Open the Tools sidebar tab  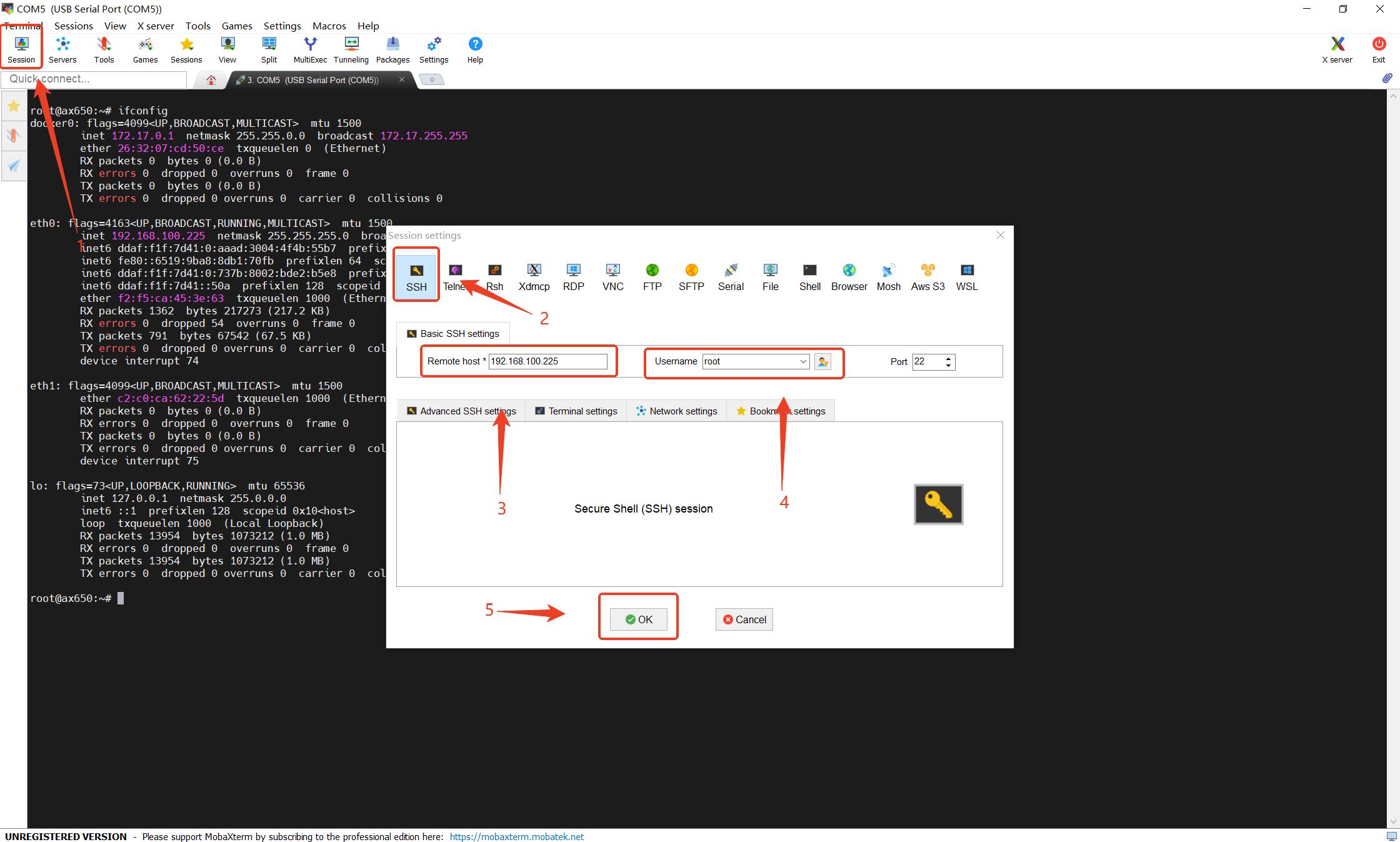tap(14, 136)
